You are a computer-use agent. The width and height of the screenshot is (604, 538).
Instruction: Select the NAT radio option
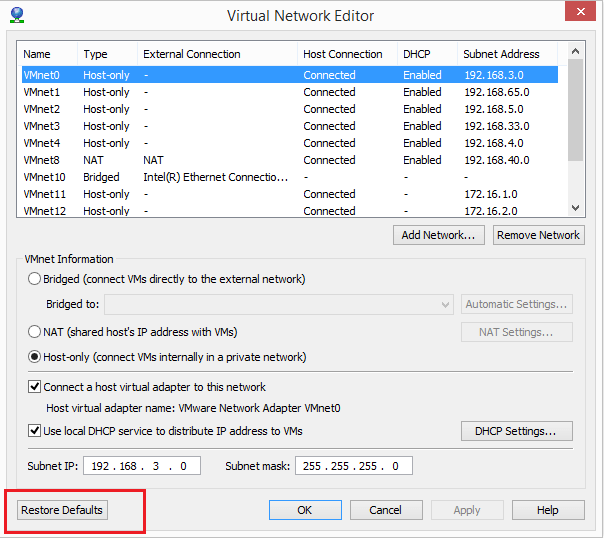[x=36, y=331]
